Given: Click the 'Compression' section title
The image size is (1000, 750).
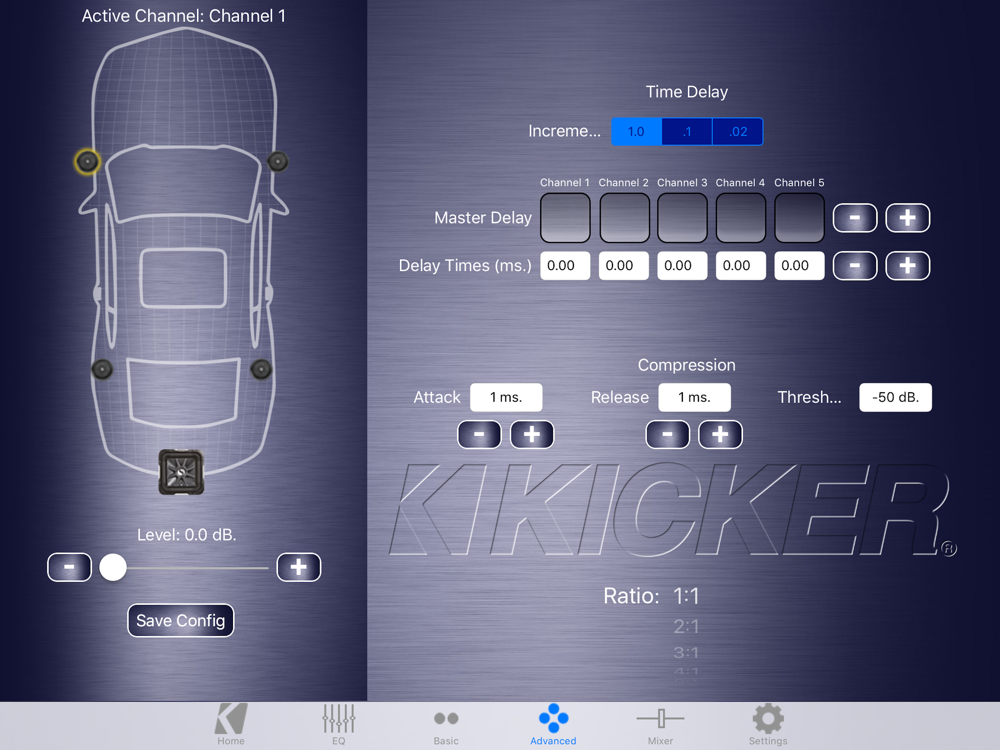Looking at the screenshot, I should coord(687,365).
